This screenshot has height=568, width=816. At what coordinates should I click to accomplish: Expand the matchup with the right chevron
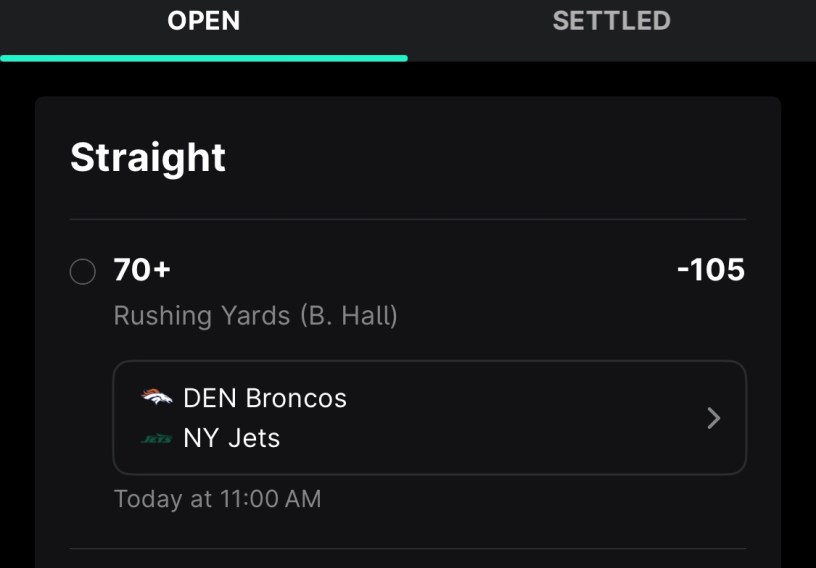[x=713, y=418]
